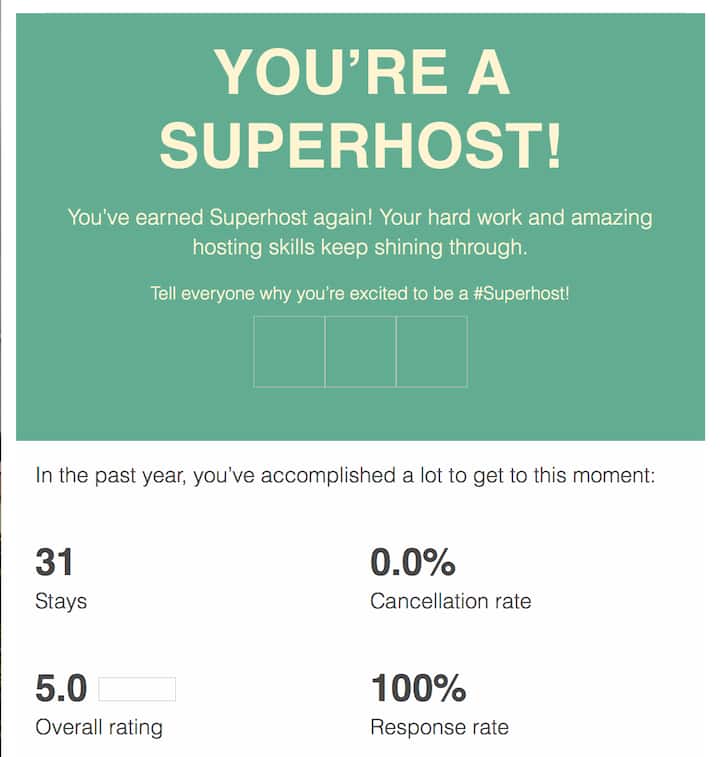Click the "Overall rating" label
This screenshot has height=757, width=720.
click(x=99, y=728)
